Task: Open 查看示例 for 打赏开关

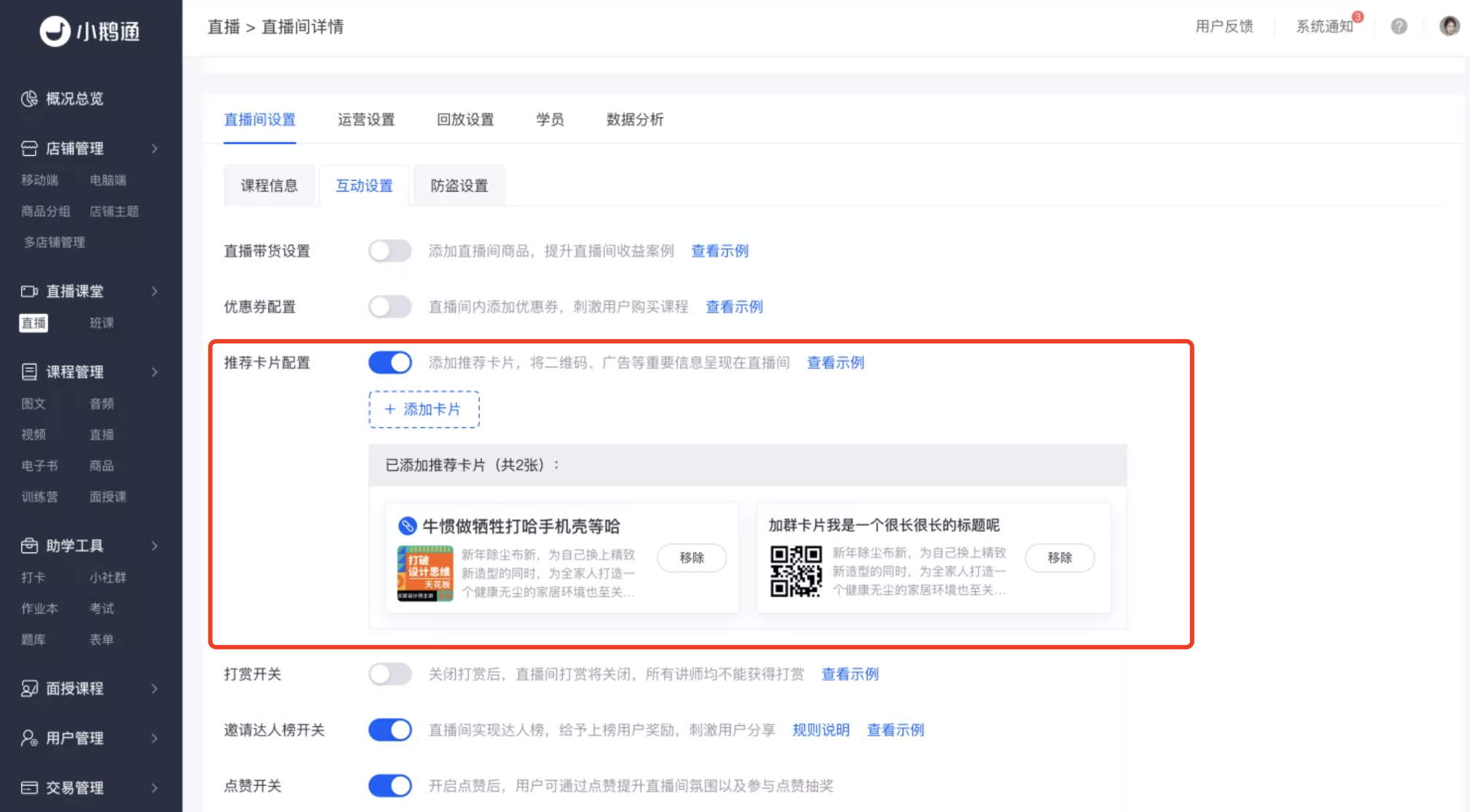Action: (x=850, y=674)
